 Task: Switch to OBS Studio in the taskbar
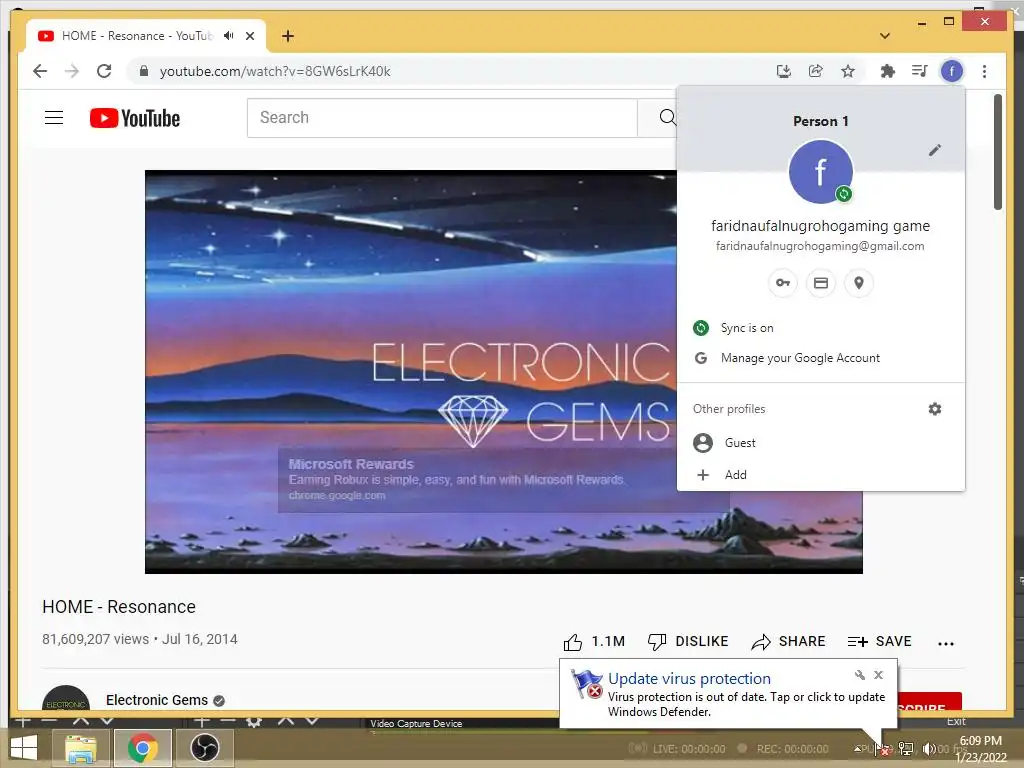[x=204, y=748]
